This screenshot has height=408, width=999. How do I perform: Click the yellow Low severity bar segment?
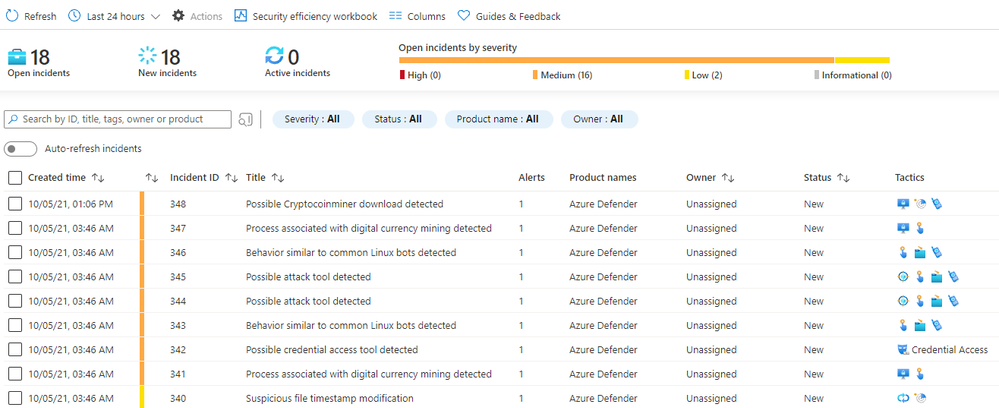862,60
